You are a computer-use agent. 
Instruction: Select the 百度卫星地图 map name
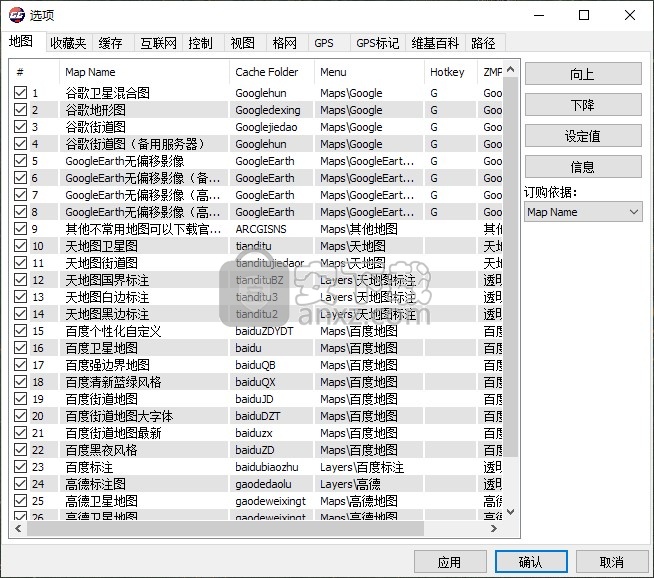point(101,348)
